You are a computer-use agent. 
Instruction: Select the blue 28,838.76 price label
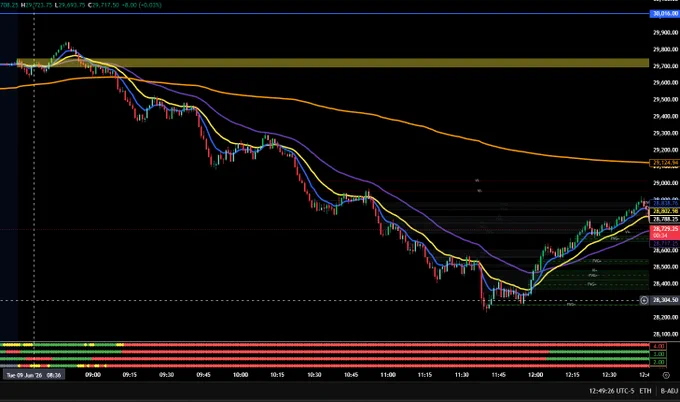664,203
